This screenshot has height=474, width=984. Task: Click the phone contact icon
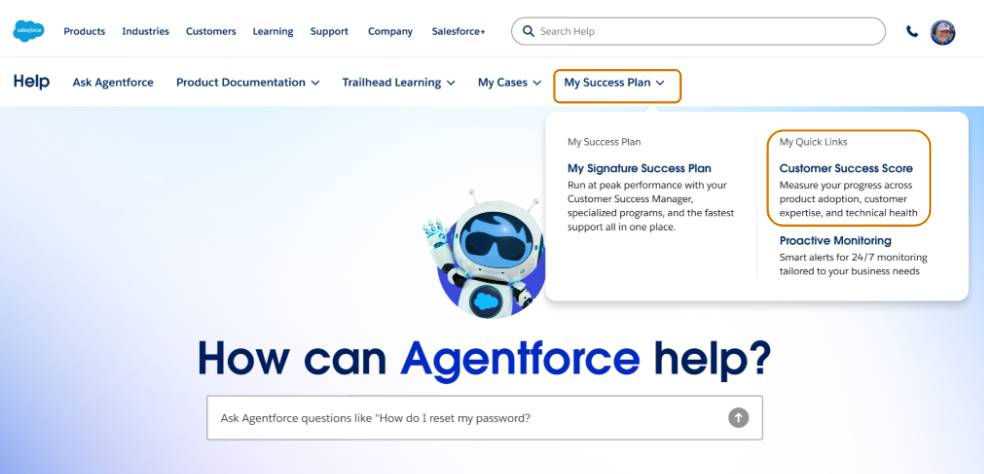(912, 31)
